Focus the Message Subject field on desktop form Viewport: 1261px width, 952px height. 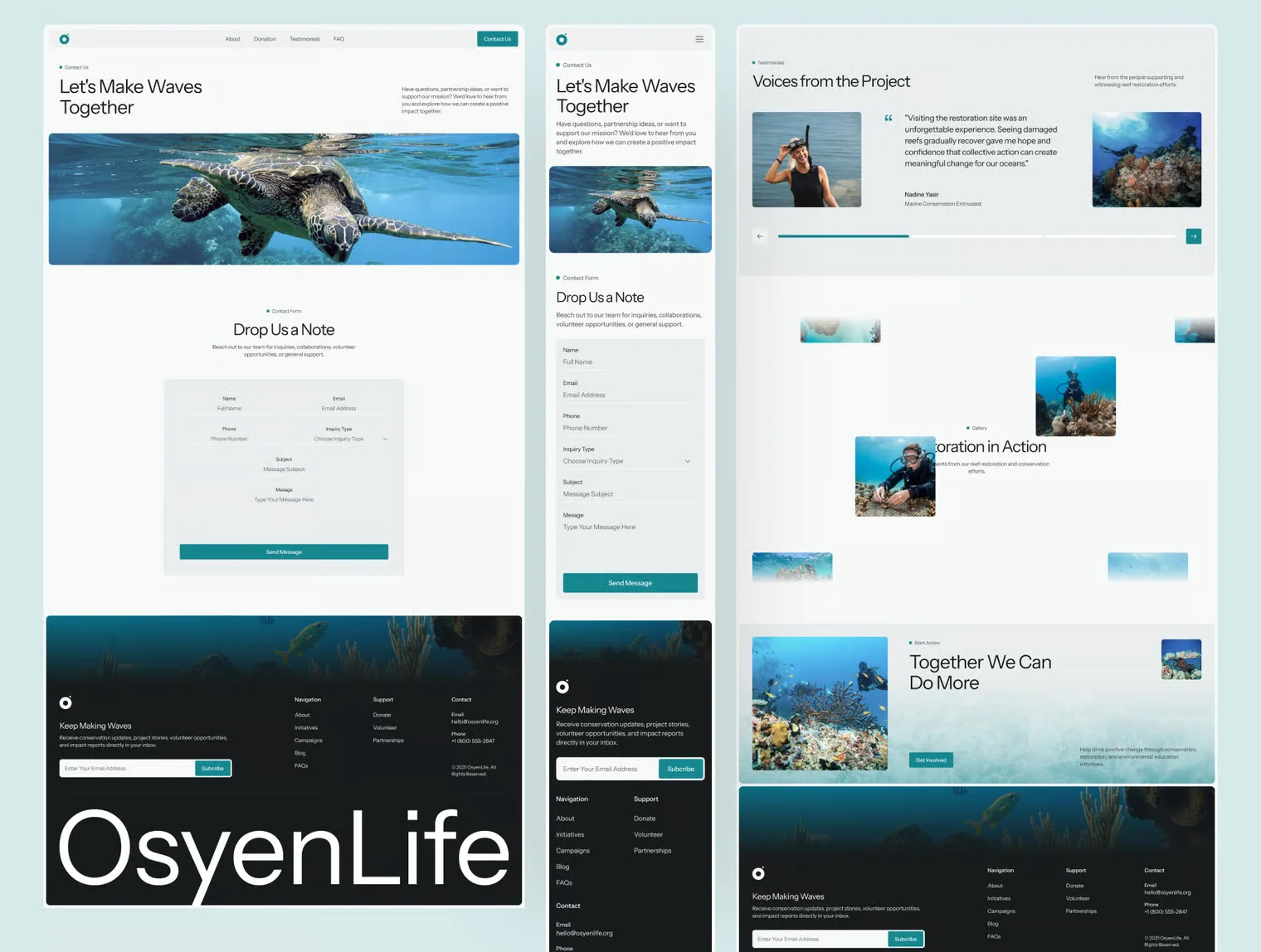tap(284, 469)
